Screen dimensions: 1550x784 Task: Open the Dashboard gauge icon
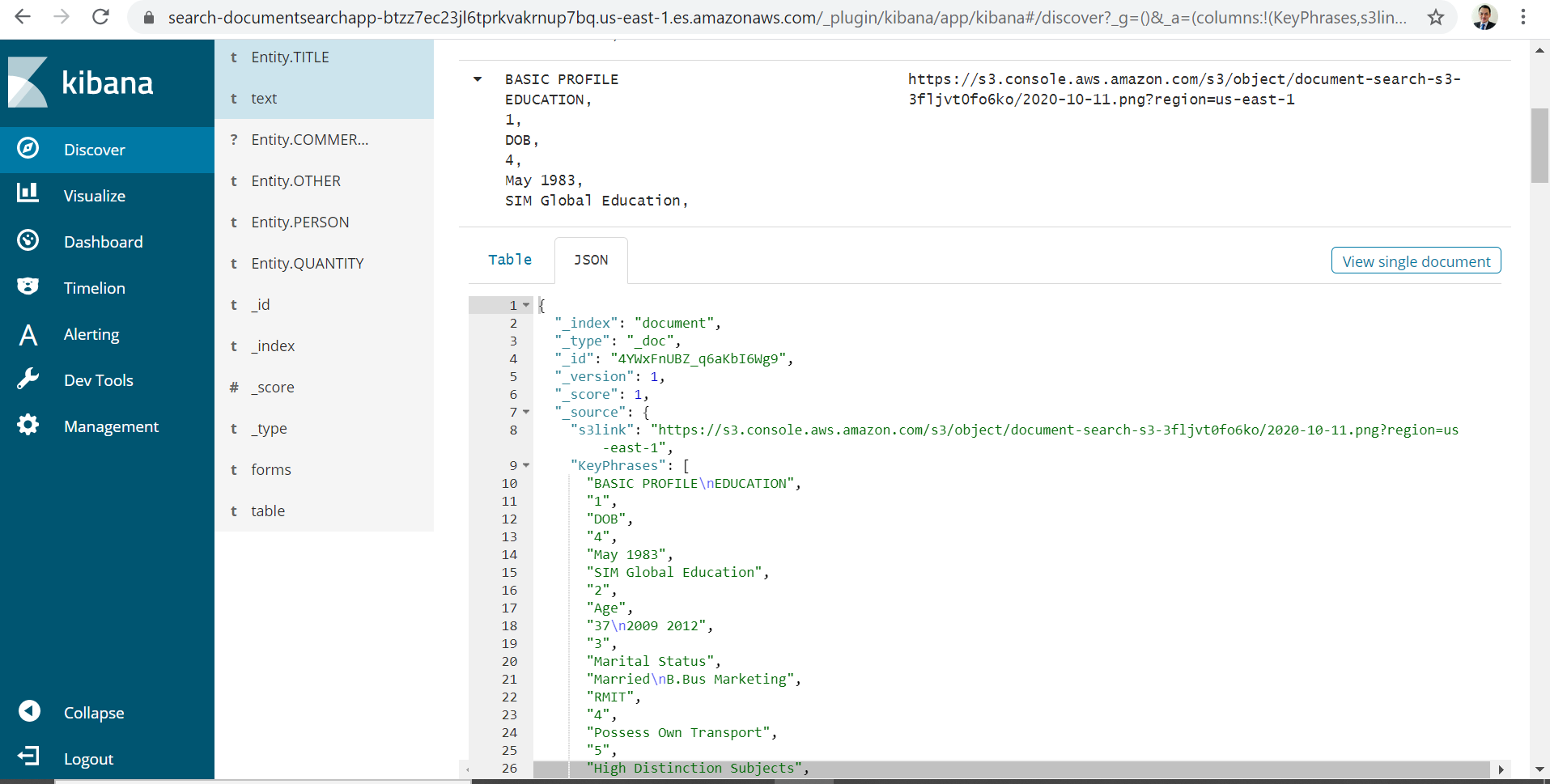(28, 240)
